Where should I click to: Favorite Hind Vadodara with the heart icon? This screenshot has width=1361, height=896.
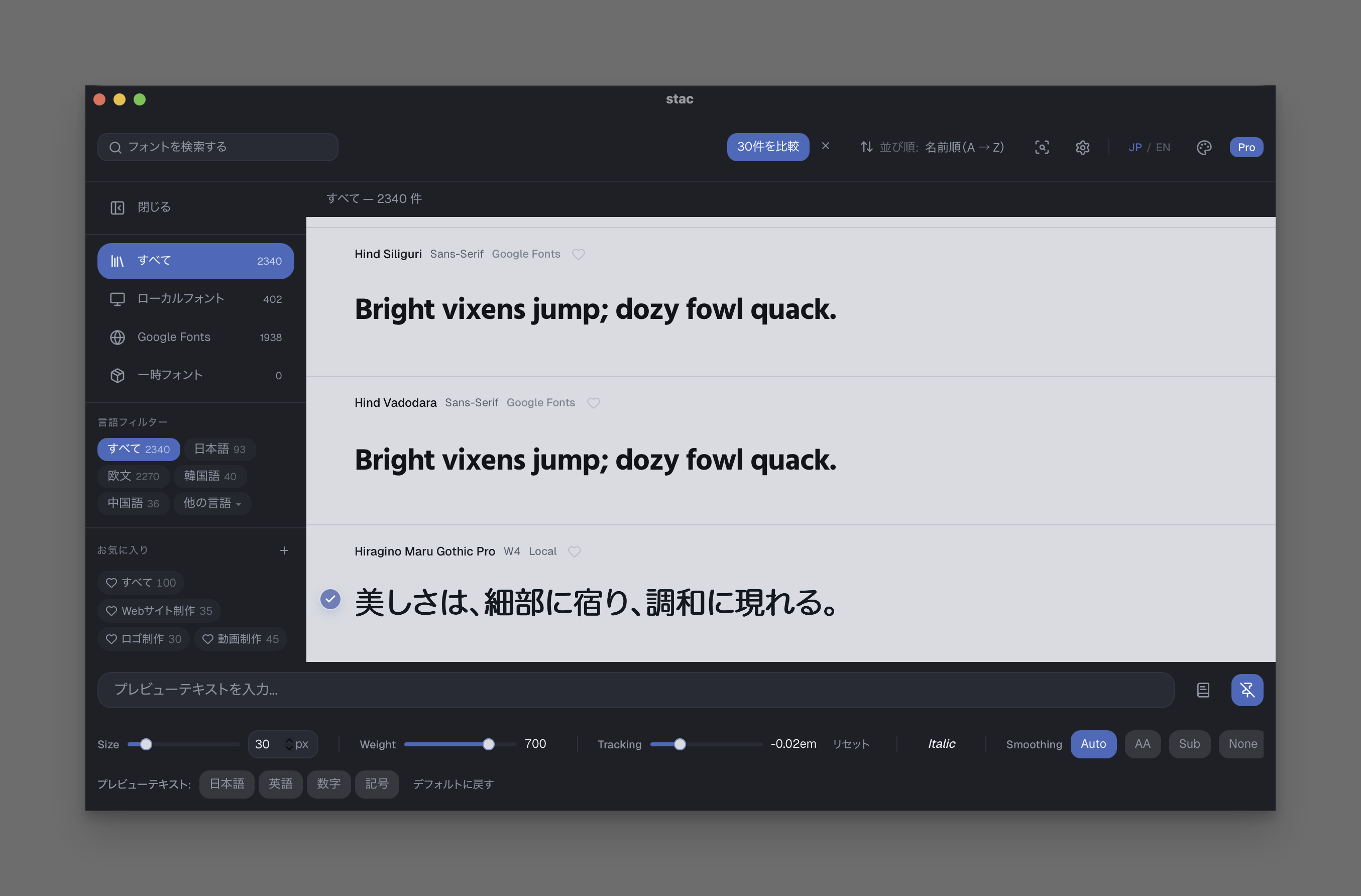tap(594, 402)
